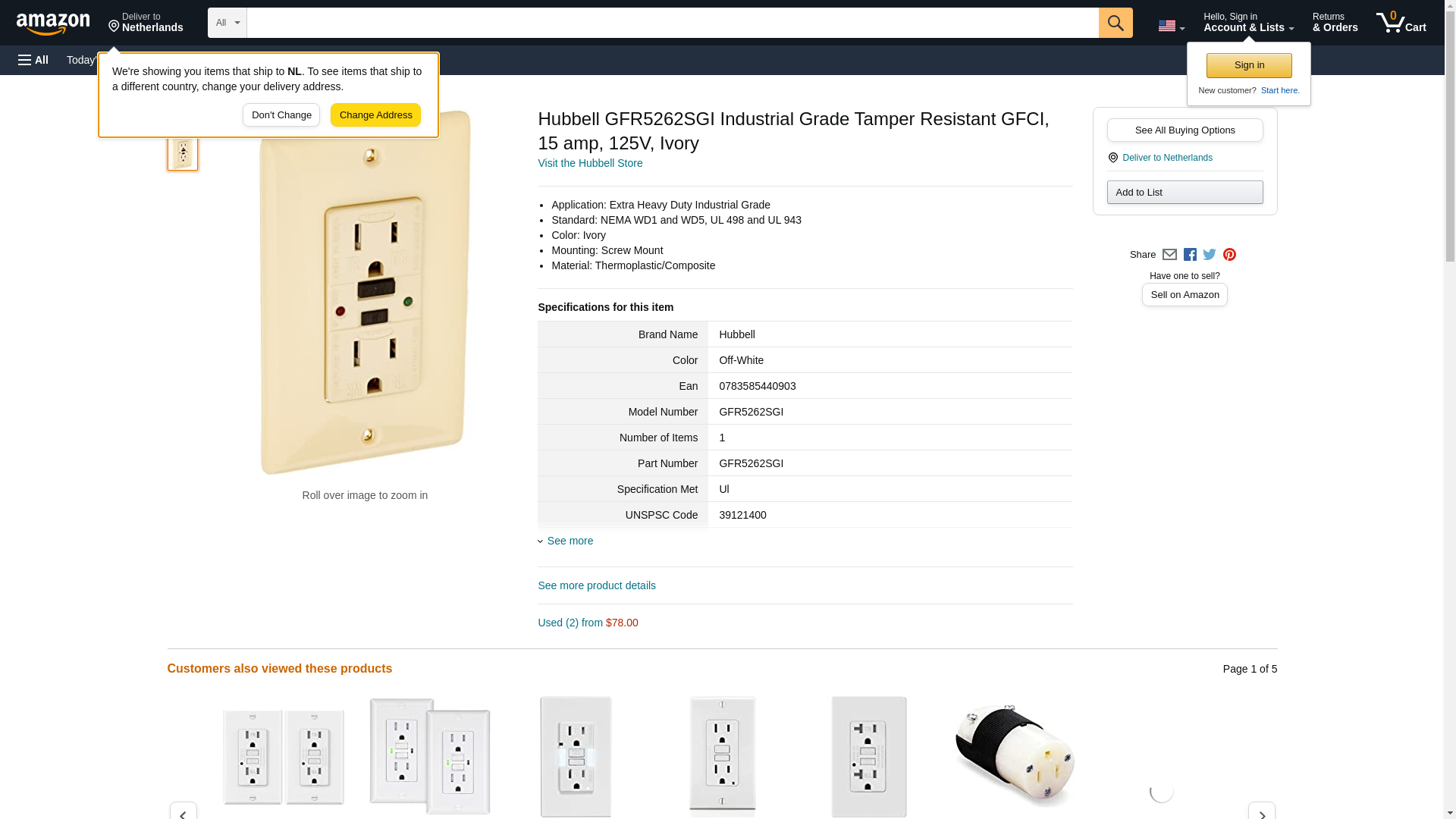Go to next carousel page arrow

pyautogui.click(x=1261, y=811)
